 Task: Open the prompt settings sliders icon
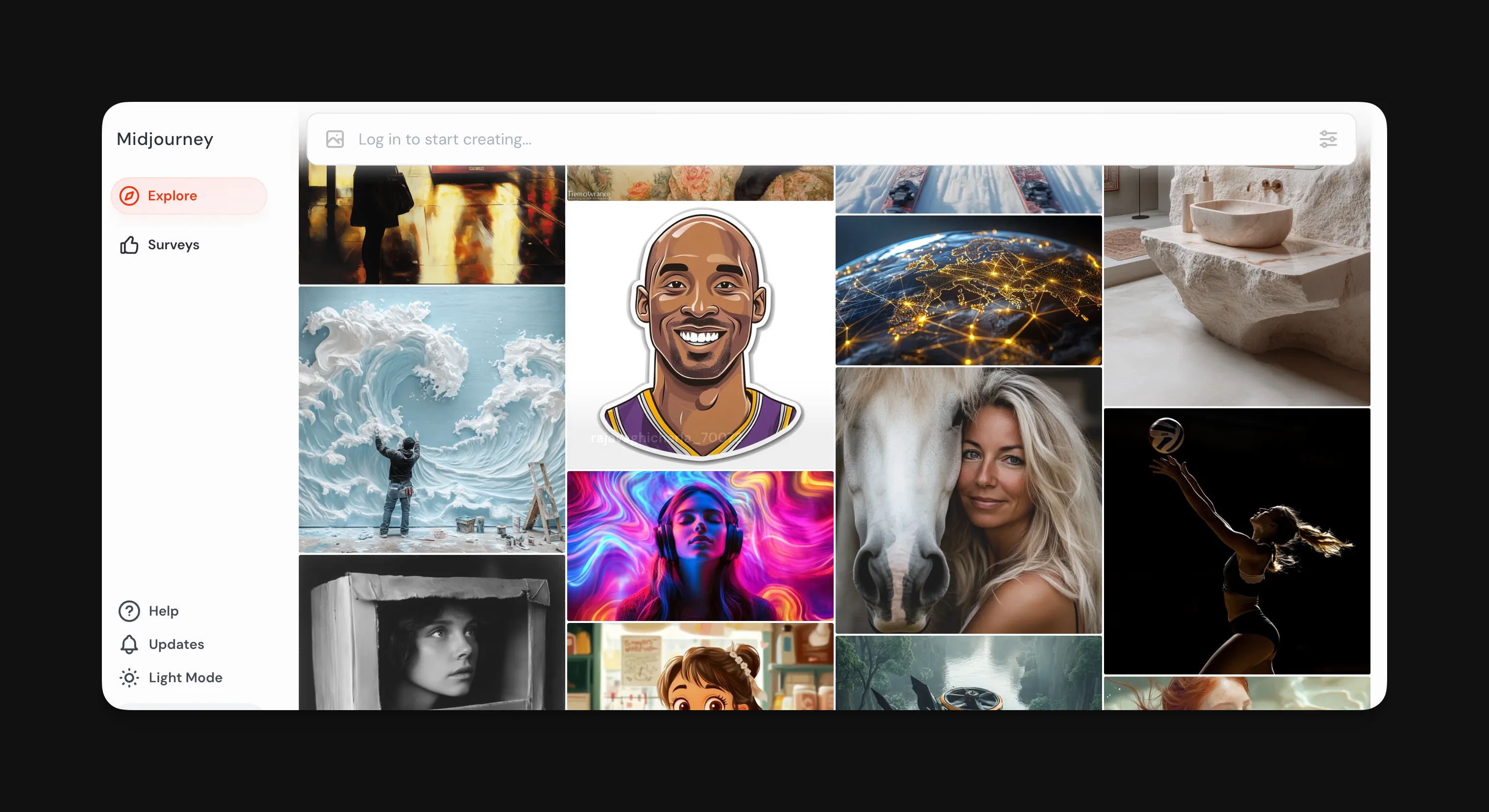tap(1328, 139)
